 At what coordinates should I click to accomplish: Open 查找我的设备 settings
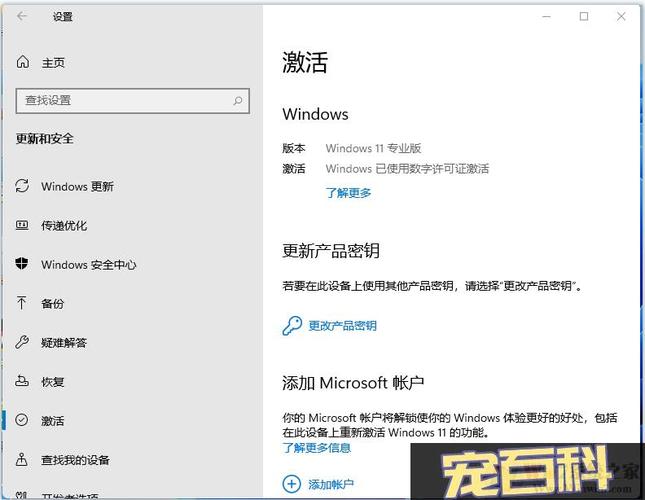(x=75, y=460)
